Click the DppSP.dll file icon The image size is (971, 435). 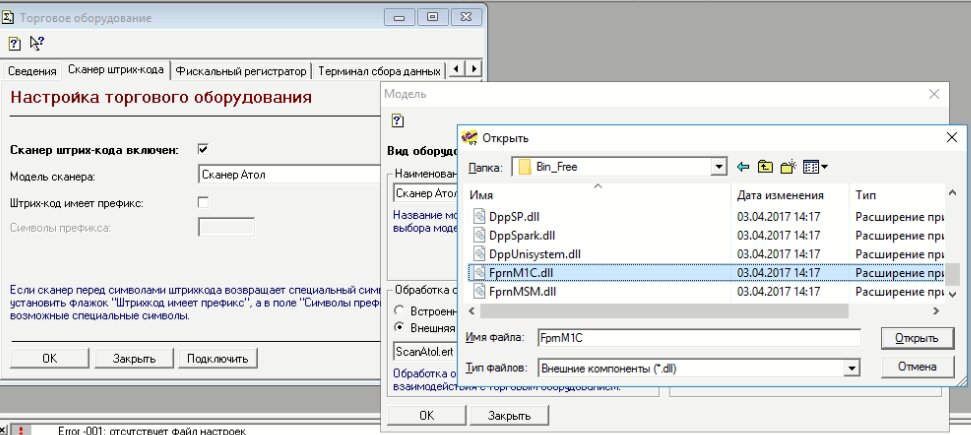[479, 216]
